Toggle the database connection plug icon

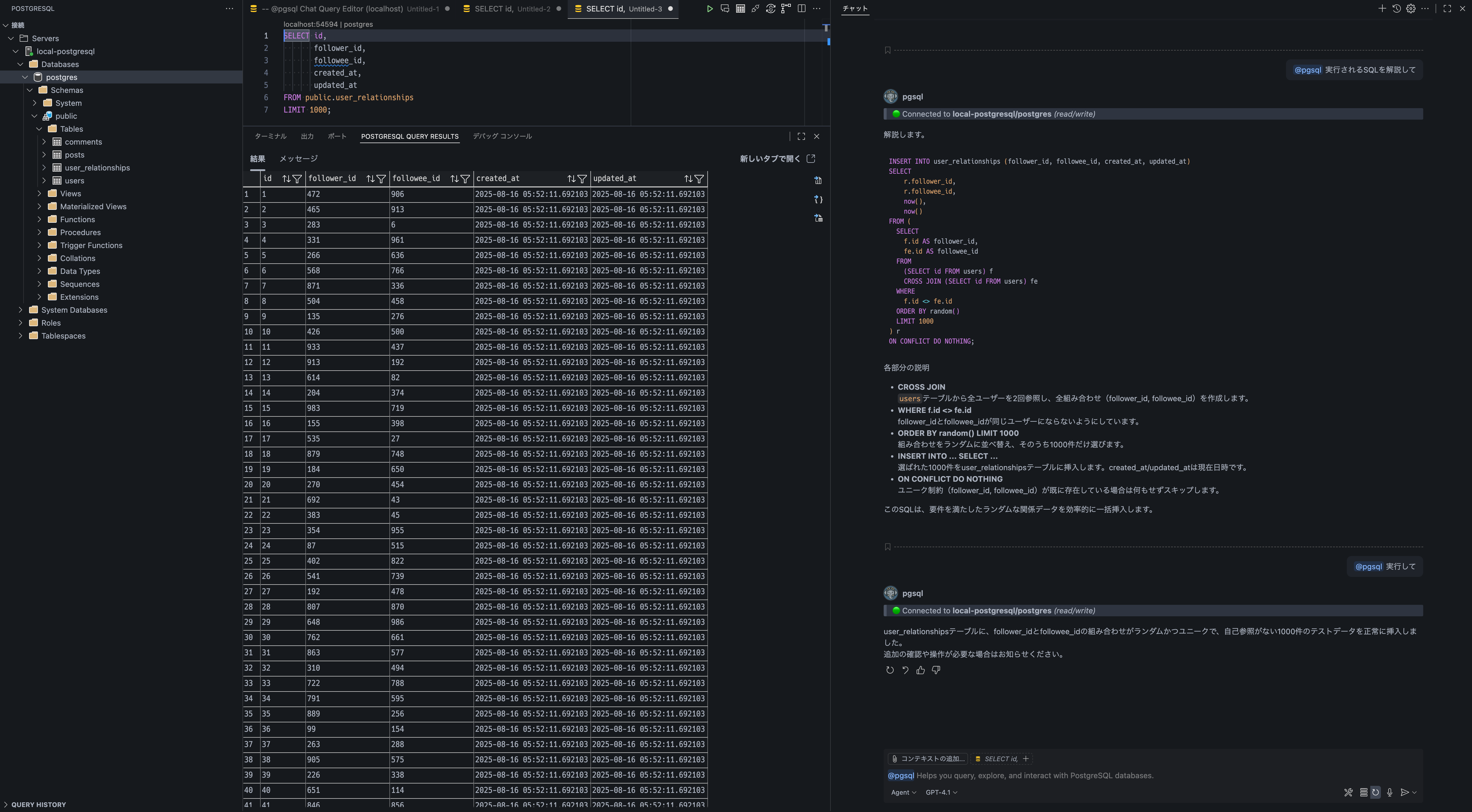point(755,9)
